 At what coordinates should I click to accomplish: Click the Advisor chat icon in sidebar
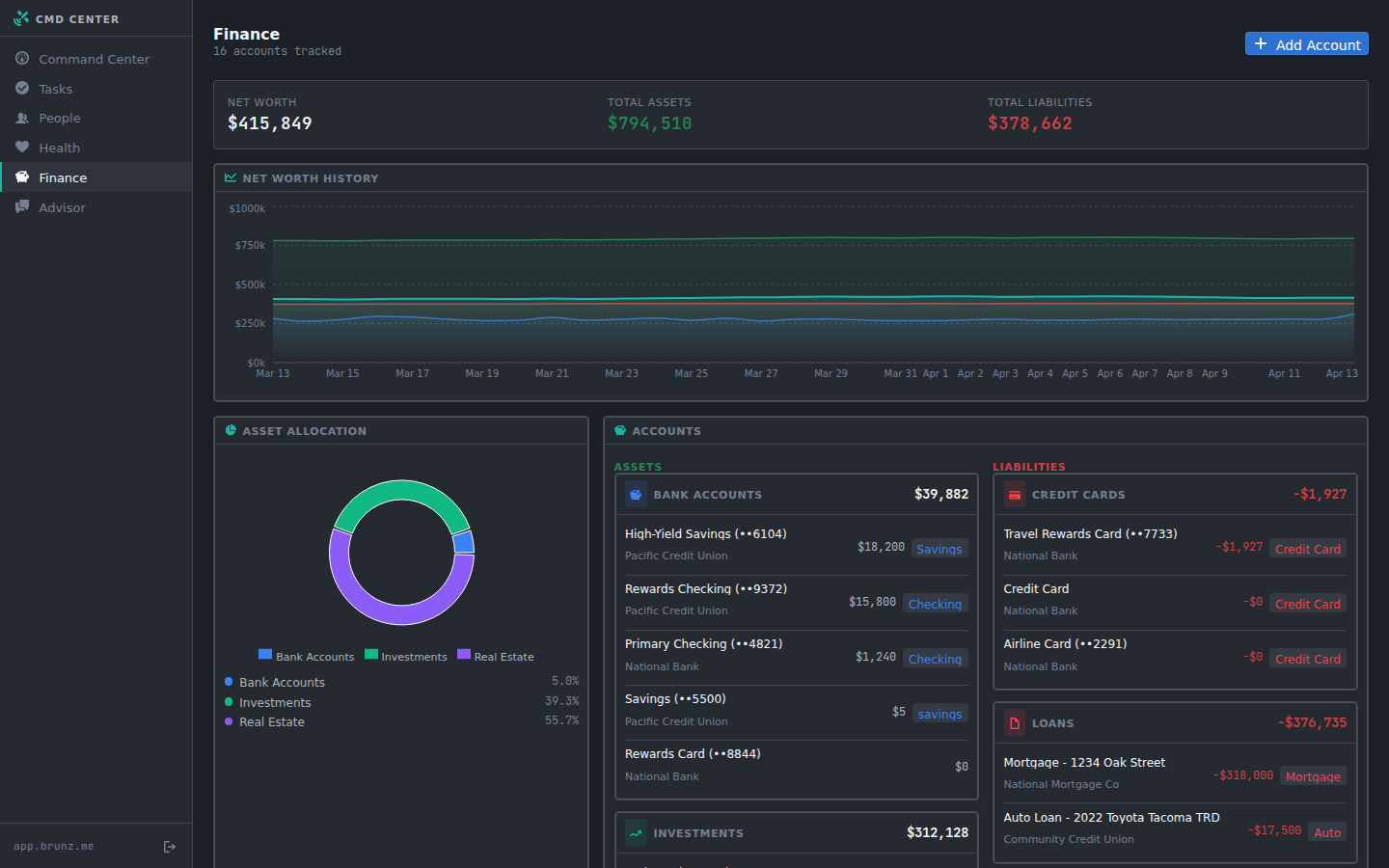(22, 207)
